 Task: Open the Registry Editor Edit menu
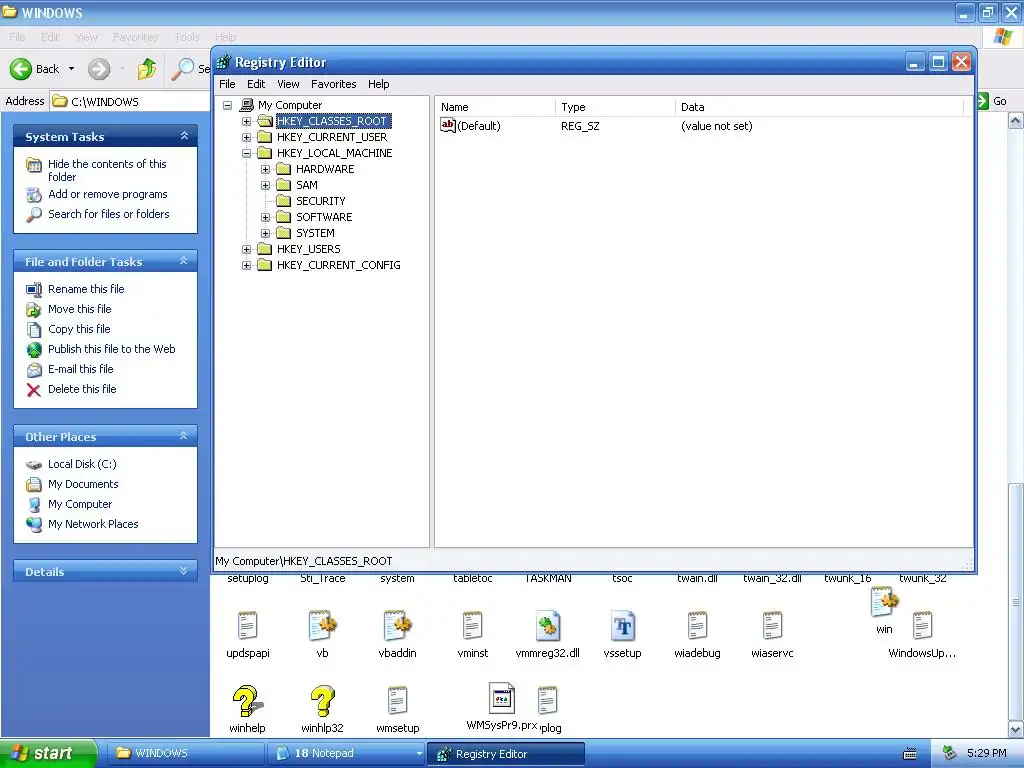pos(256,84)
